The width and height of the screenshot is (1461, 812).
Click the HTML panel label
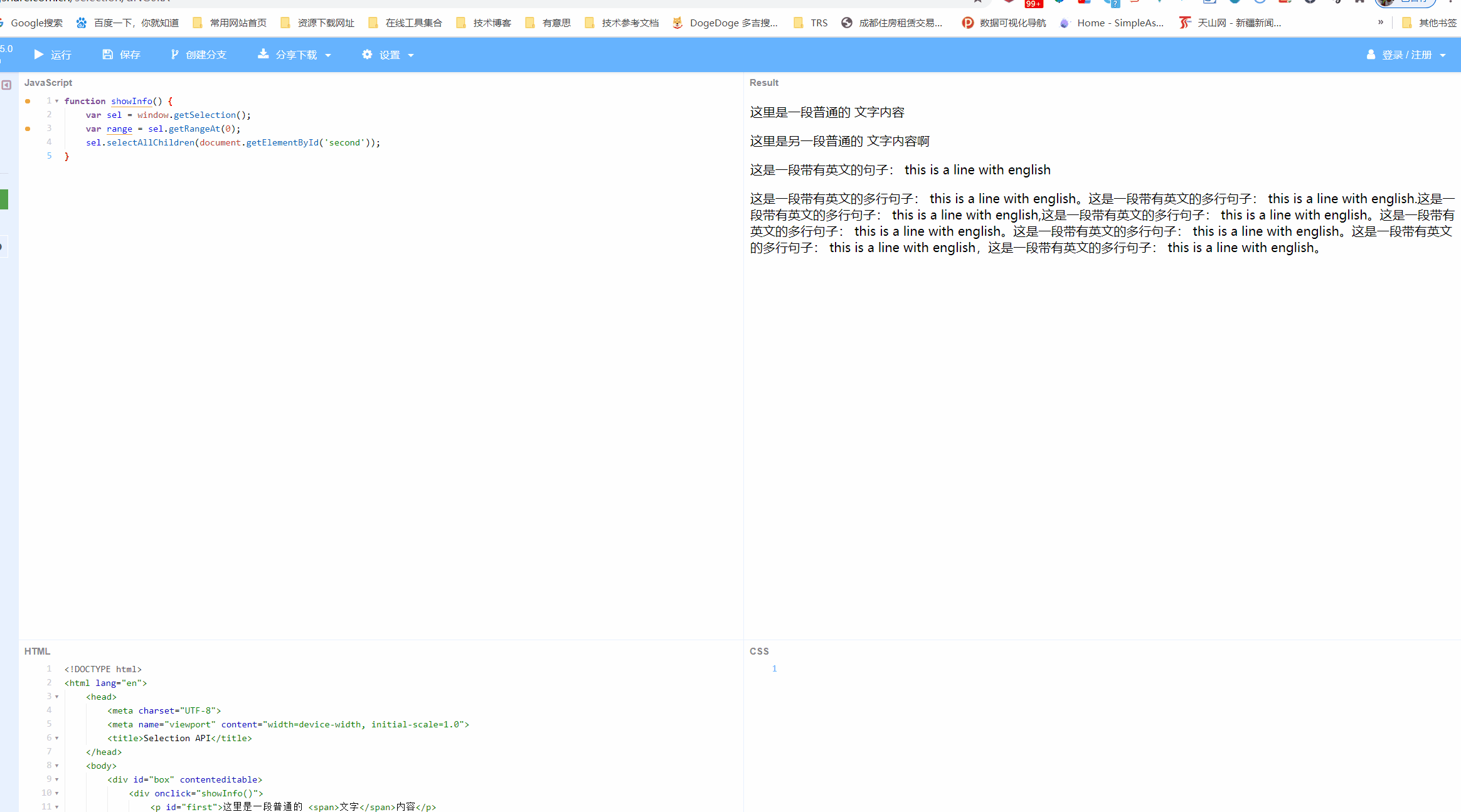point(37,651)
